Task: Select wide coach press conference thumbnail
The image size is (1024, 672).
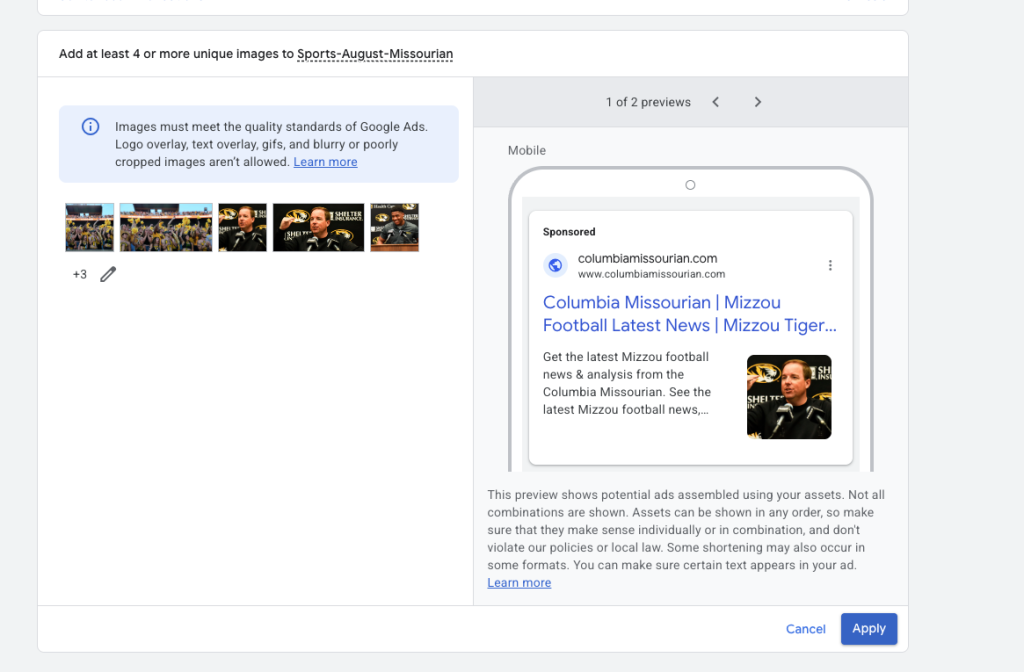Action: [x=319, y=227]
